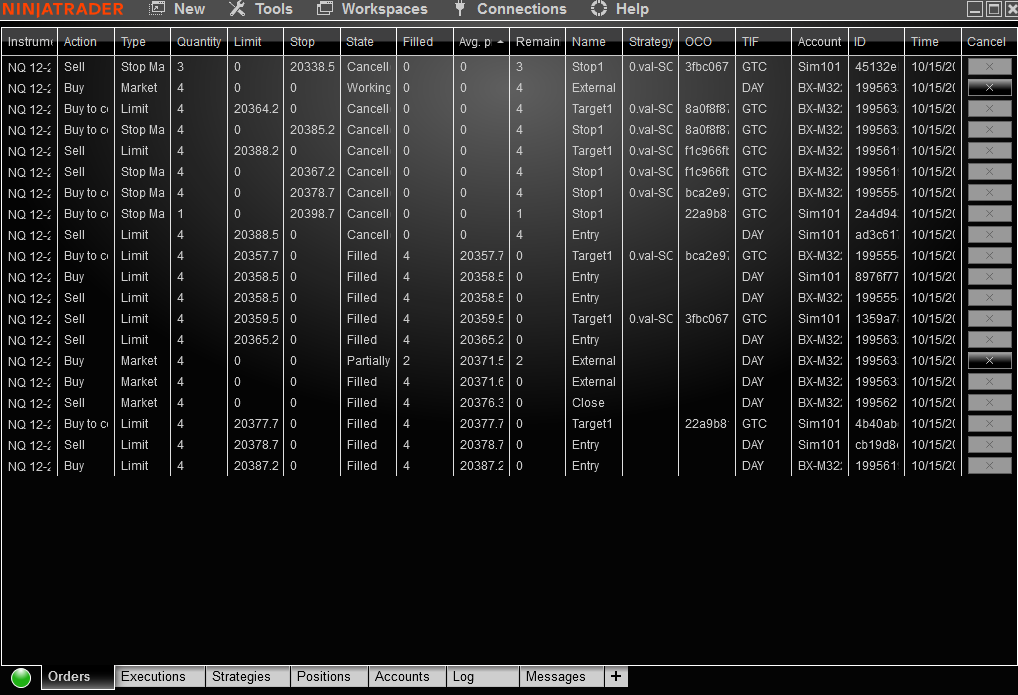This screenshot has height=695, width=1018.
Task: Sort by Time column header
Action: (x=932, y=42)
